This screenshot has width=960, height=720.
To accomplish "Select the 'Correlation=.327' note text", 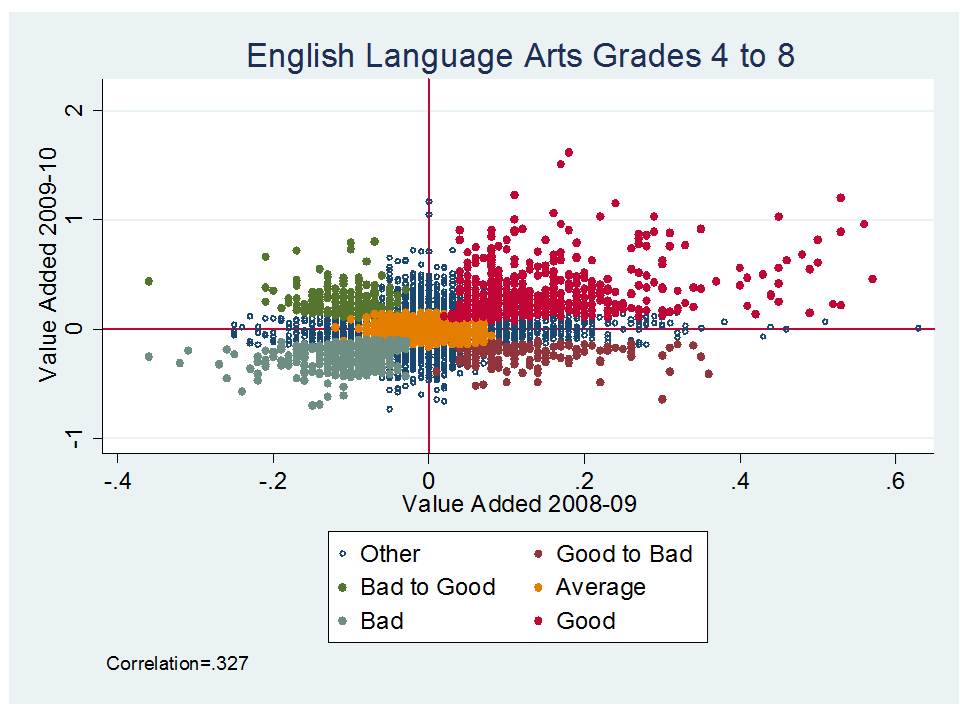I will [177, 662].
